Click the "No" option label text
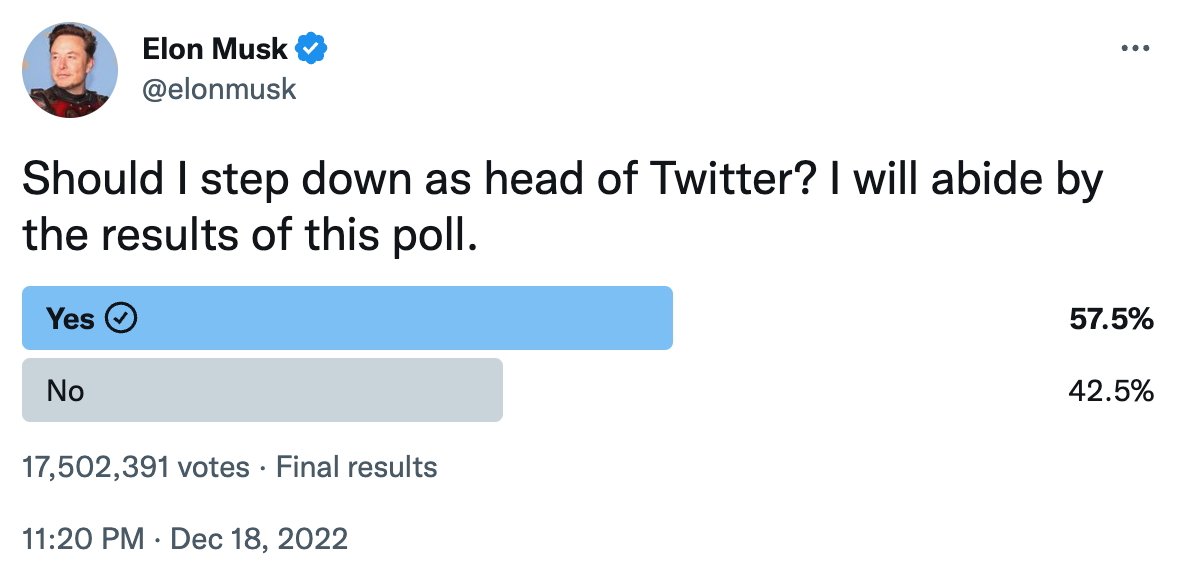This screenshot has width=1182, height=574. coord(65,391)
